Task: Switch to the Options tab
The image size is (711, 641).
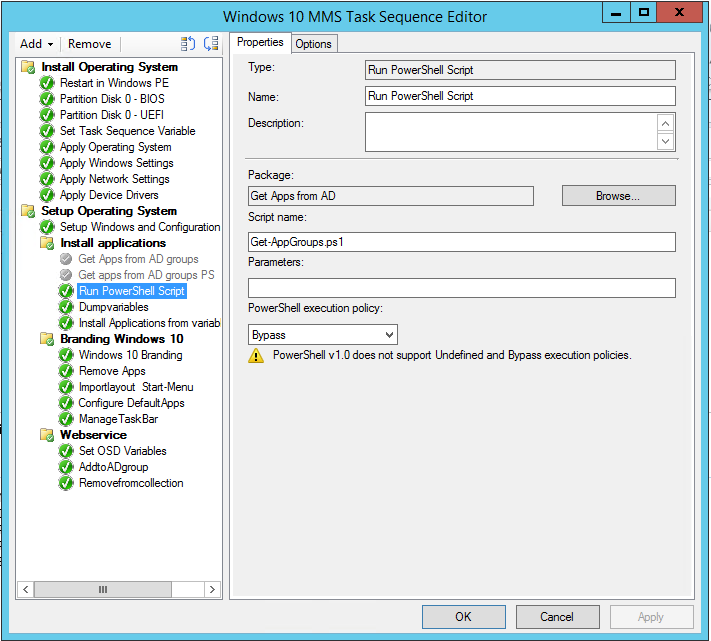Action: click(x=313, y=44)
